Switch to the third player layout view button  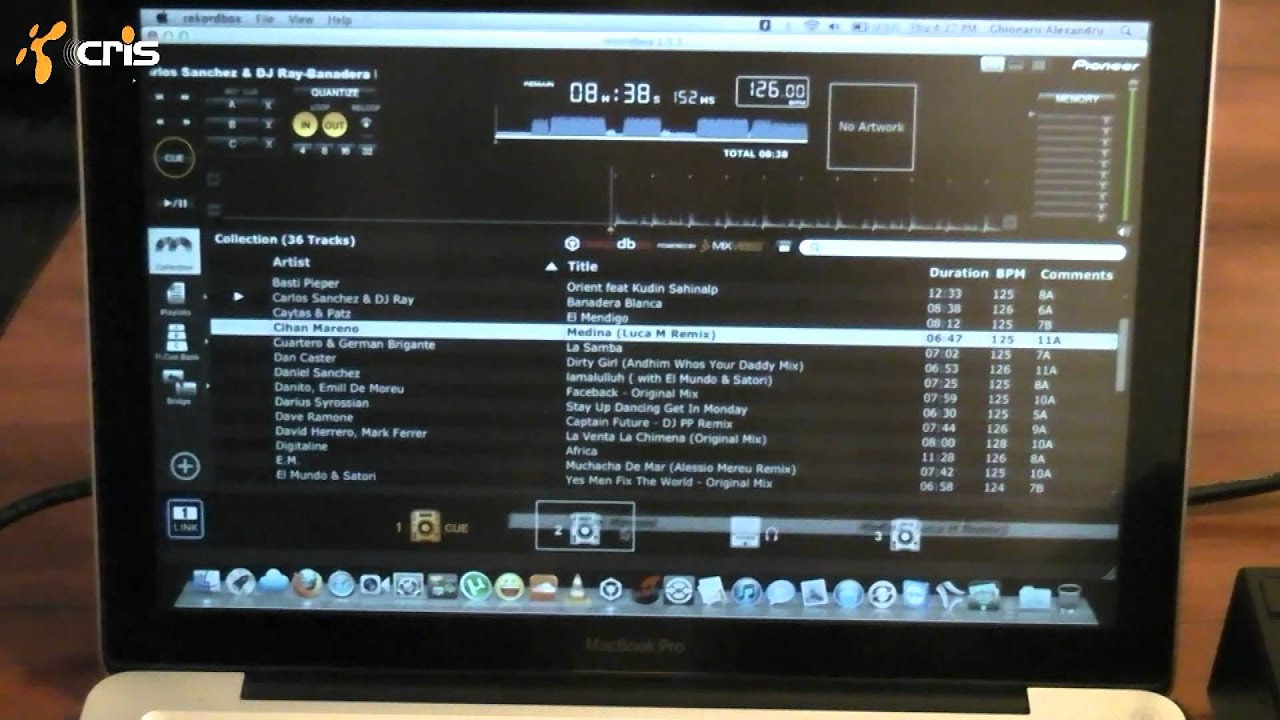coord(1039,65)
